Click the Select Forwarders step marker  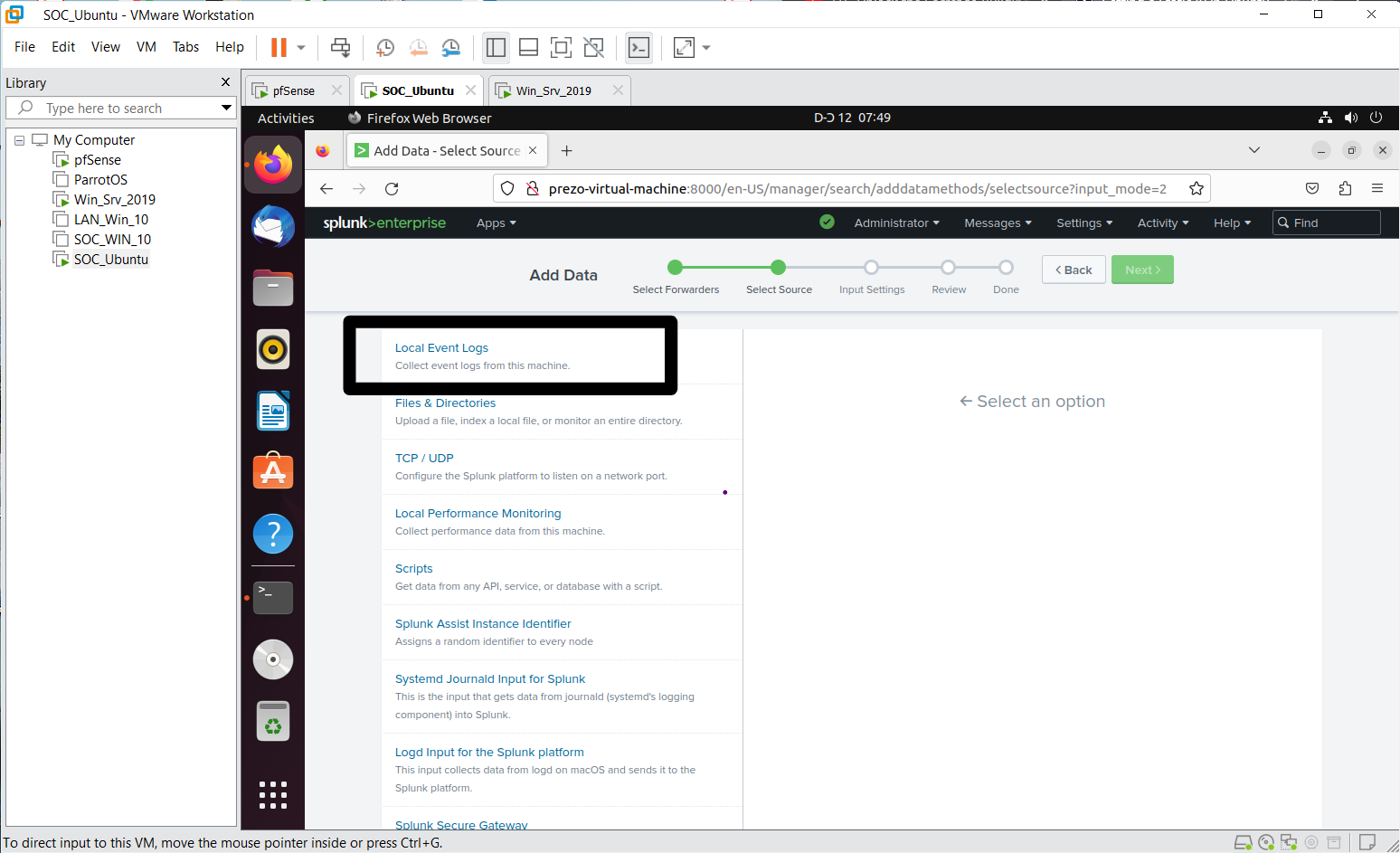coord(675,267)
